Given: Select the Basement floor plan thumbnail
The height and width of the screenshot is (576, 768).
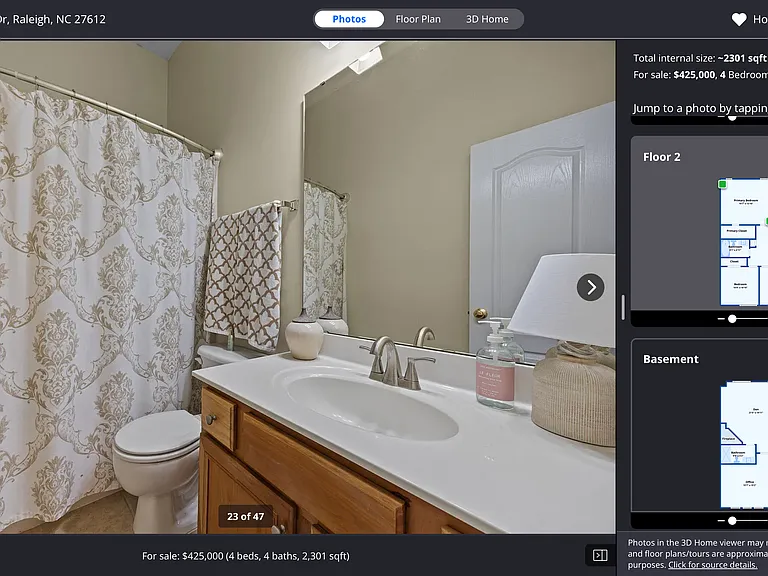Looking at the screenshot, I should coord(744,445).
